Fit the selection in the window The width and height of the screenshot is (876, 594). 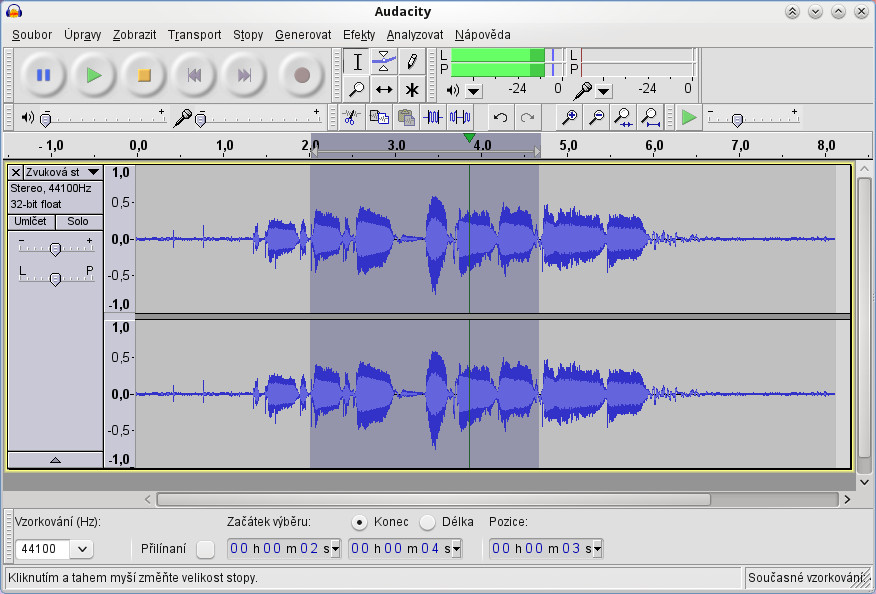pyautogui.click(x=623, y=117)
